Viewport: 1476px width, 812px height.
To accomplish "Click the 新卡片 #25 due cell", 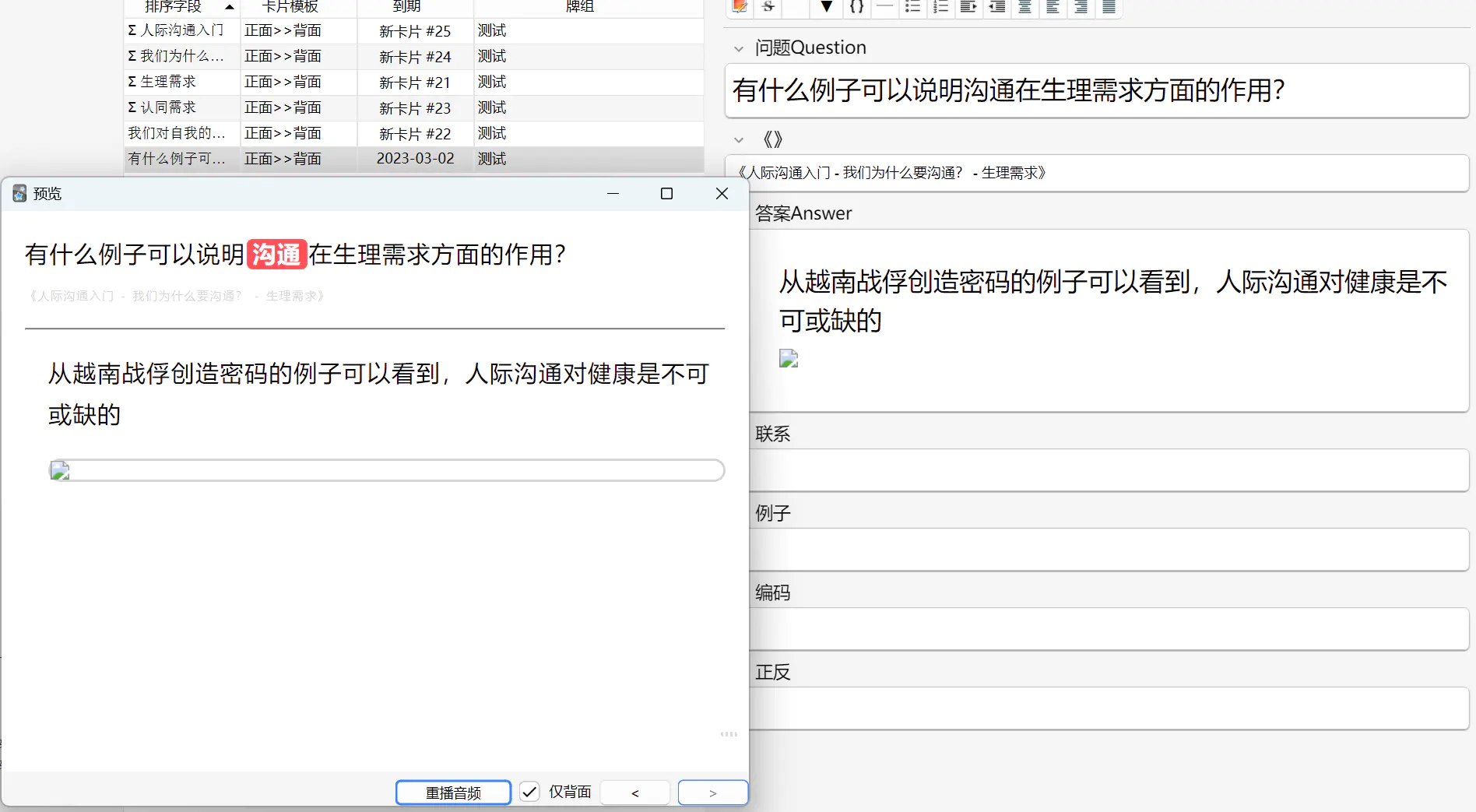I will coord(416,31).
